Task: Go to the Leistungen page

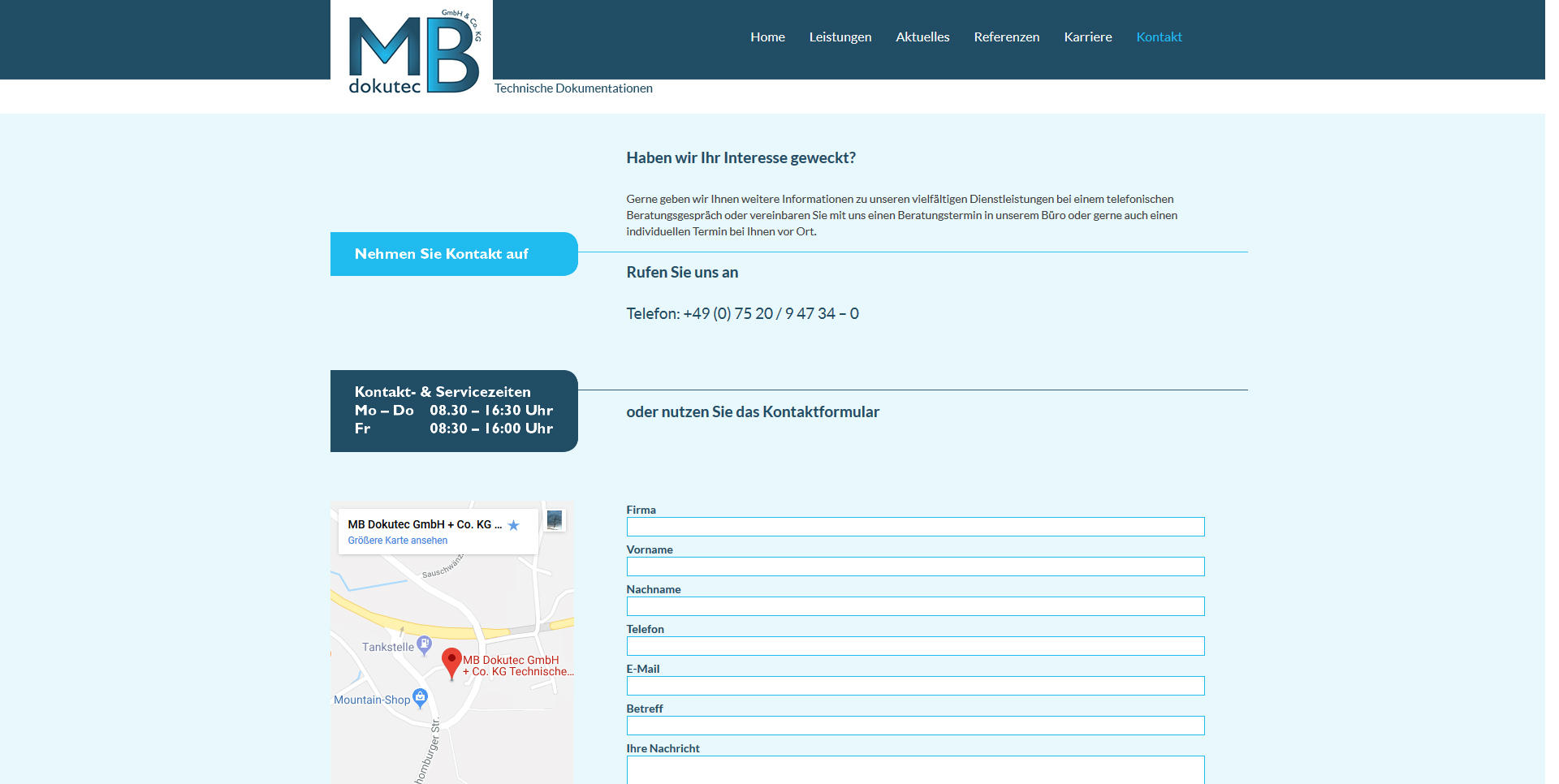Action: [x=840, y=37]
